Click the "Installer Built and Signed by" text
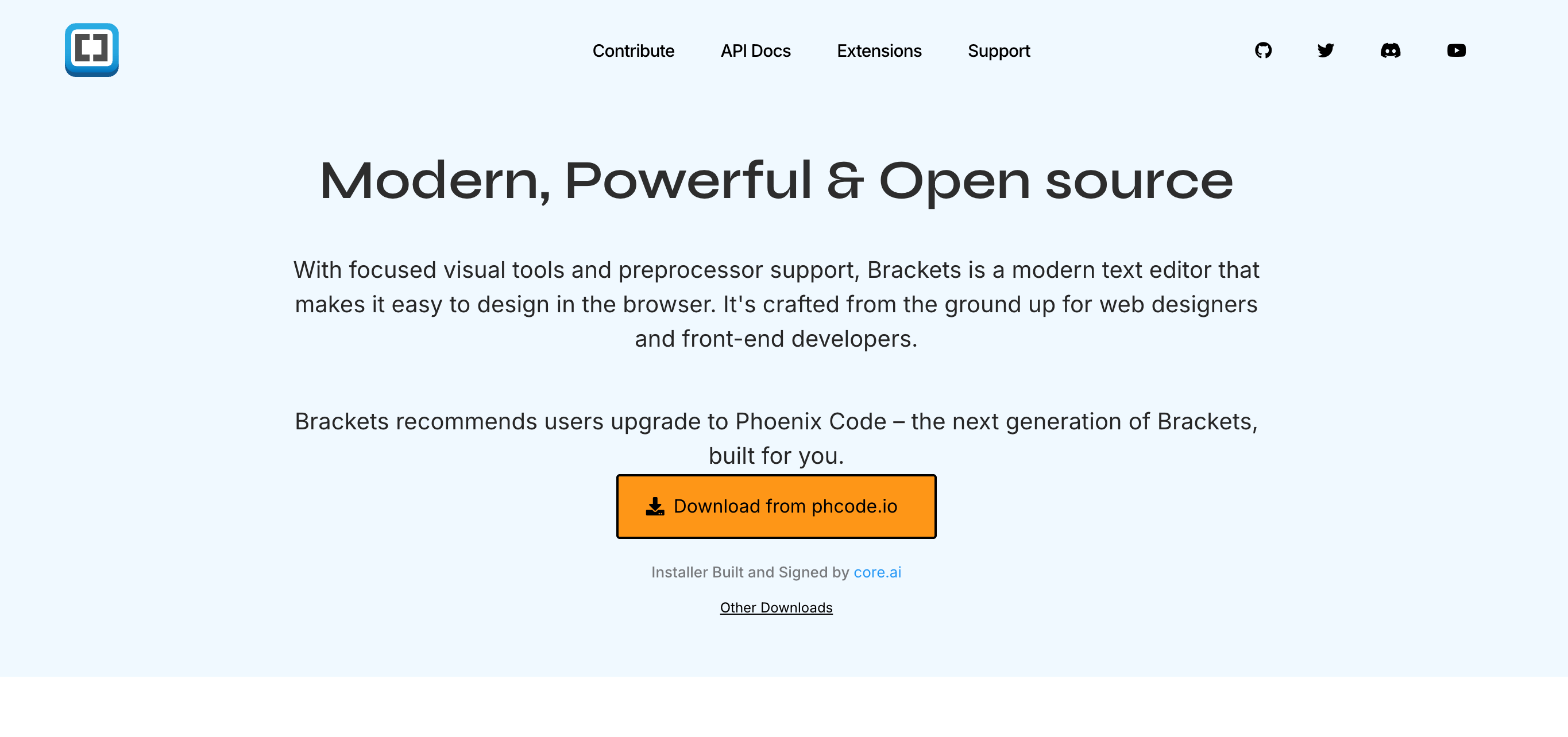The image size is (1568, 737). 750,572
